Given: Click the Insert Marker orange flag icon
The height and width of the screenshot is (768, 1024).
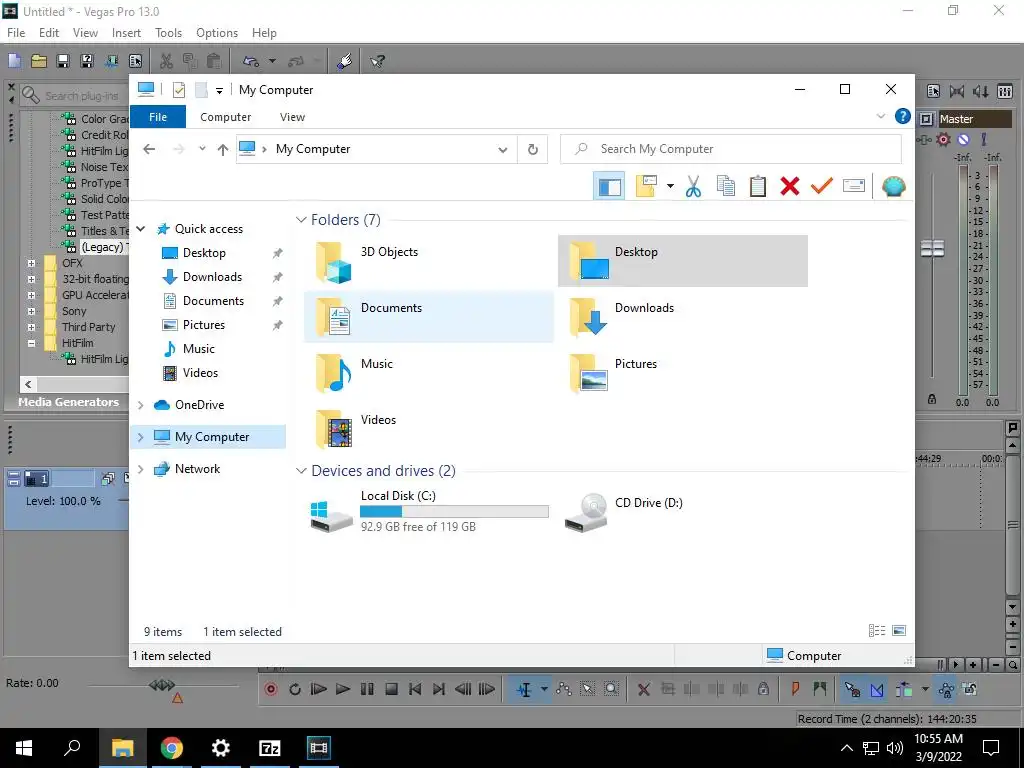Looking at the screenshot, I should pyautogui.click(x=795, y=689).
